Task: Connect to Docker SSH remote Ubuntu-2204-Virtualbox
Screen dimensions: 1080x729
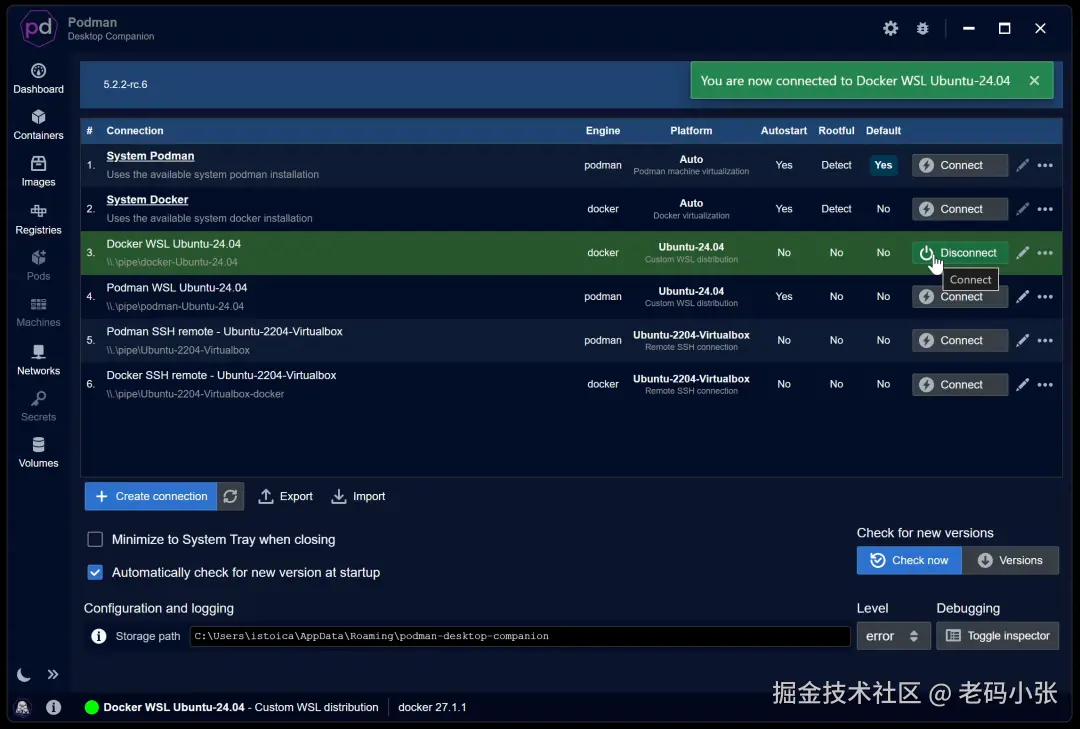Action: point(959,384)
